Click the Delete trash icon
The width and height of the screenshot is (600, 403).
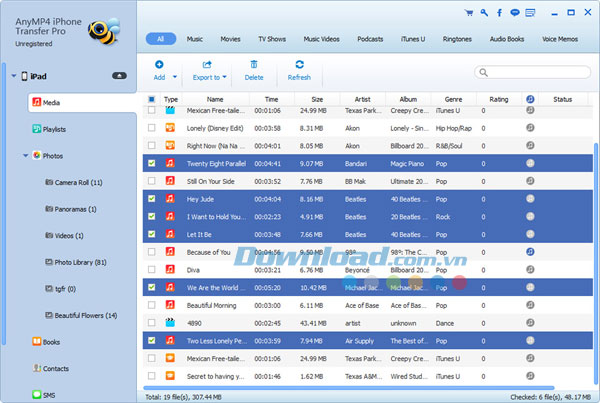[x=254, y=64]
